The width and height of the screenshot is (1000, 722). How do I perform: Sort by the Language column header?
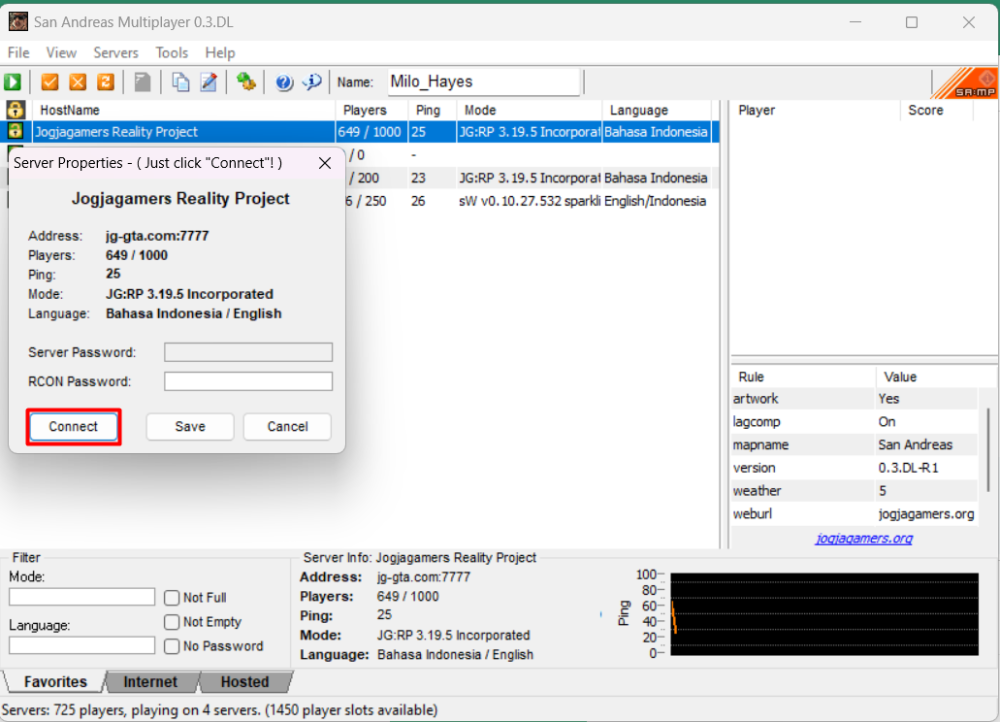[x=656, y=110]
